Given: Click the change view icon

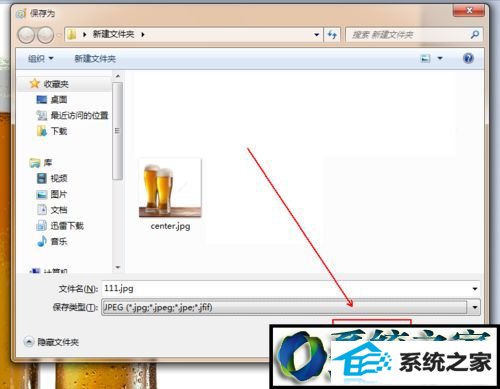Looking at the screenshot, I should tap(426, 59).
